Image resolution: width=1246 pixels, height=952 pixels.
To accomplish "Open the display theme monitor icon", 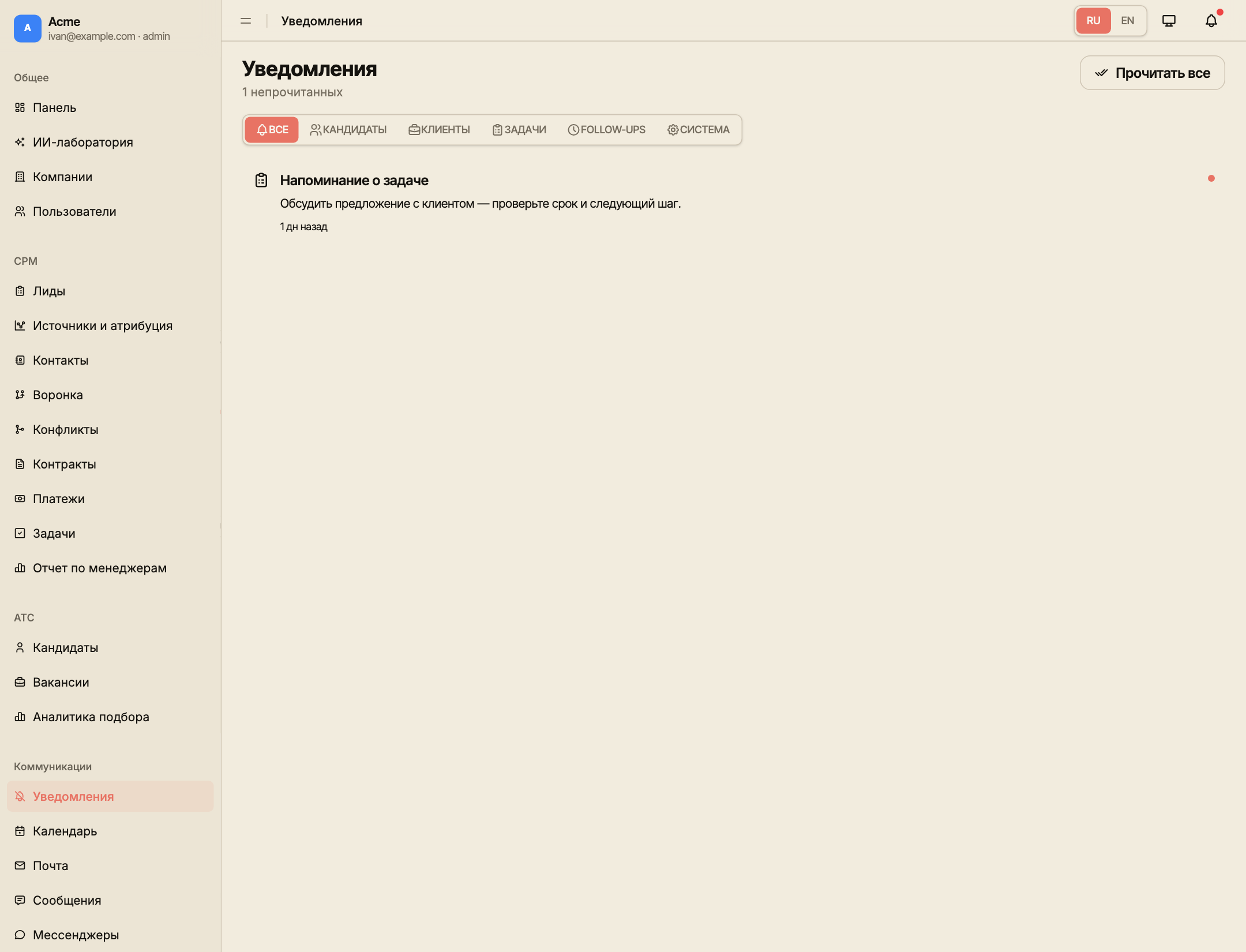I will [1169, 21].
